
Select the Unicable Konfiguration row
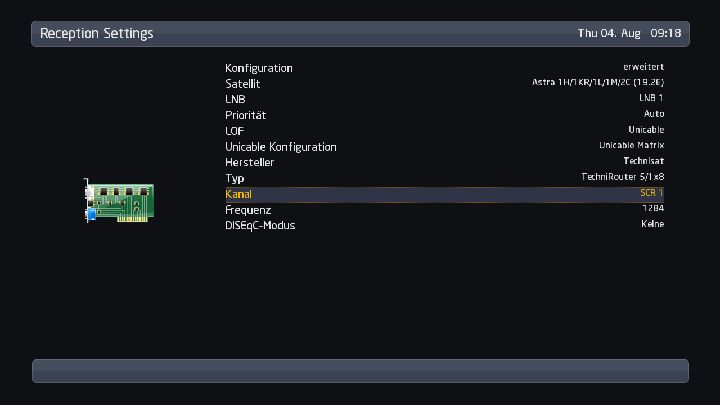click(x=281, y=147)
